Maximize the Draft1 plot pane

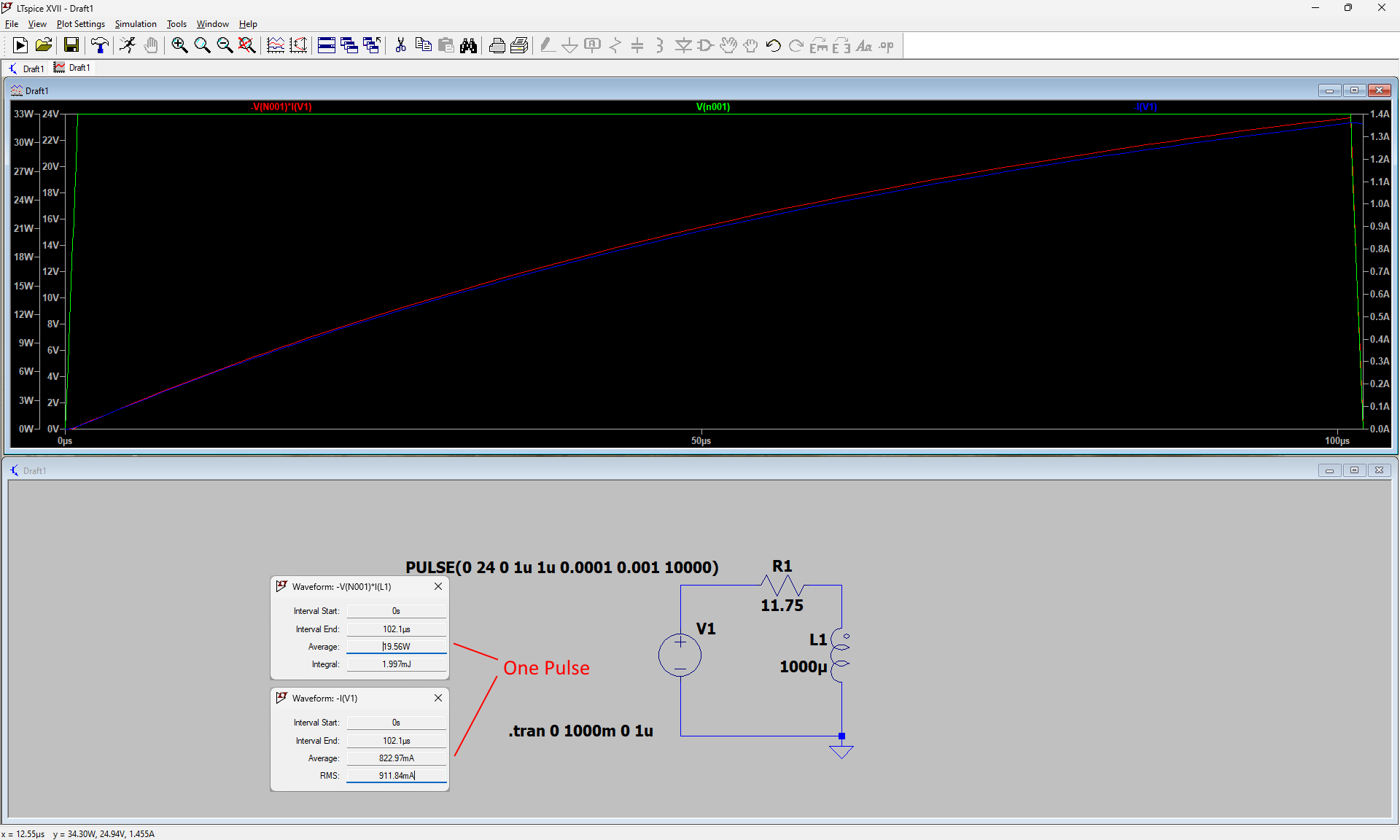pyautogui.click(x=1354, y=90)
